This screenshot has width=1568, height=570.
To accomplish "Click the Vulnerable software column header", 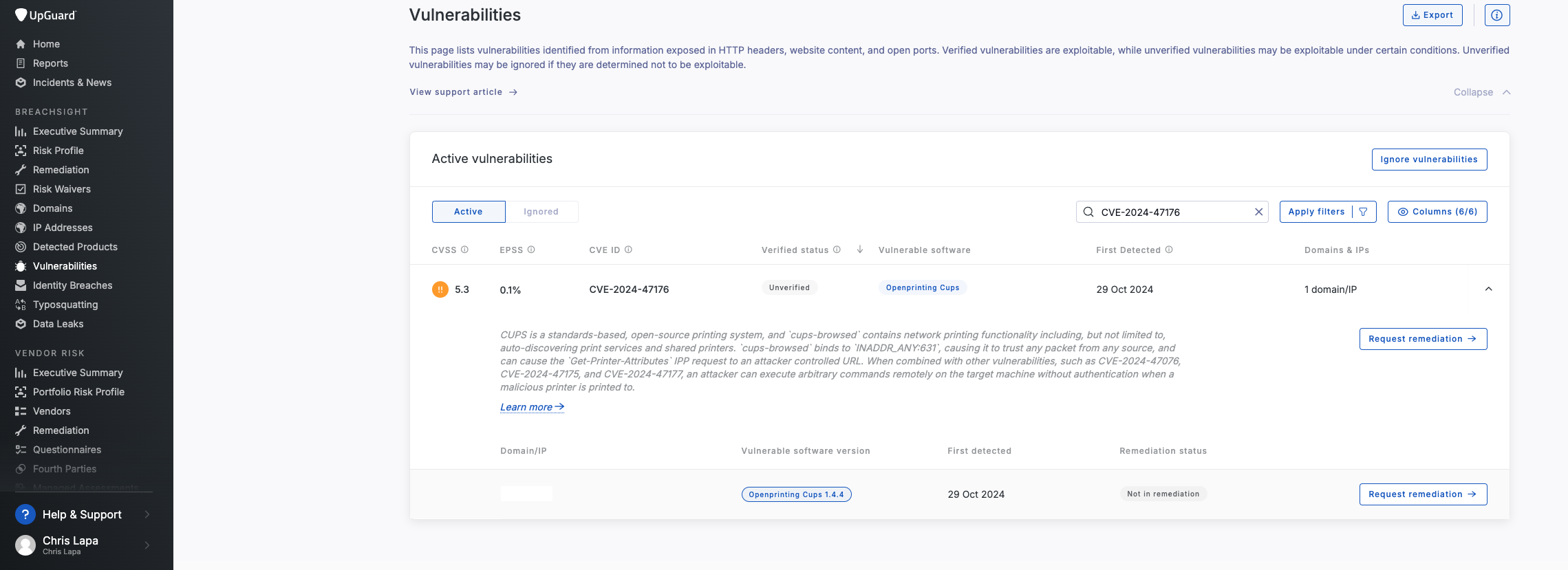I will click(925, 250).
